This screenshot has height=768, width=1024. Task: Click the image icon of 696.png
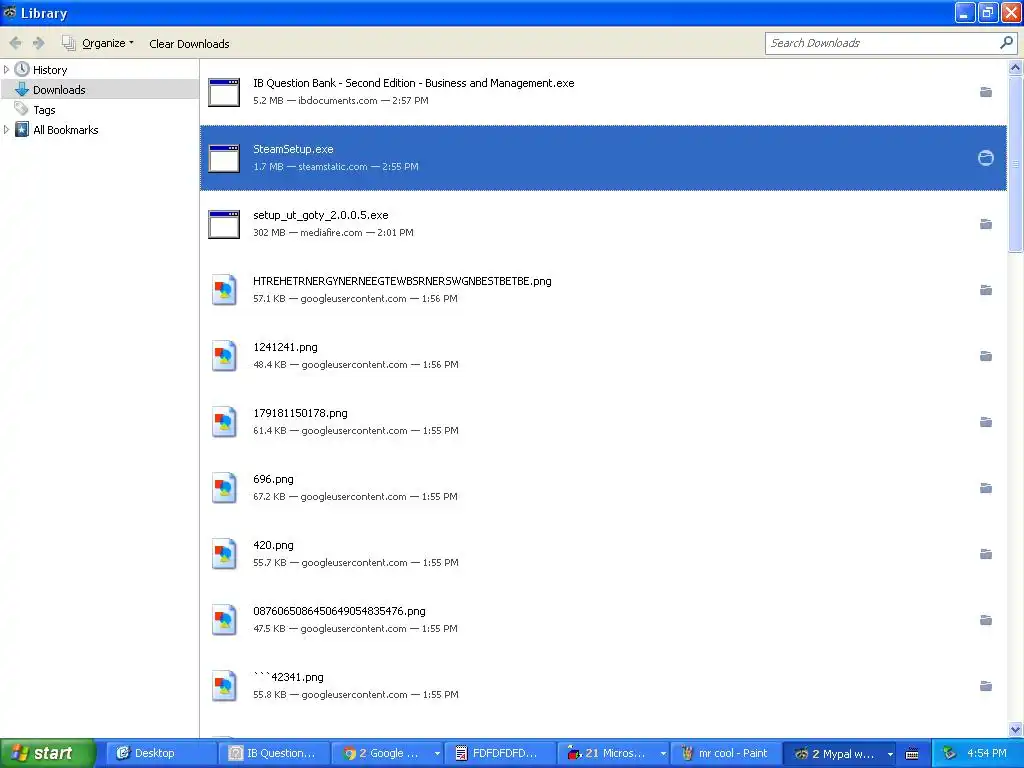pyautogui.click(x=224, y=488)
